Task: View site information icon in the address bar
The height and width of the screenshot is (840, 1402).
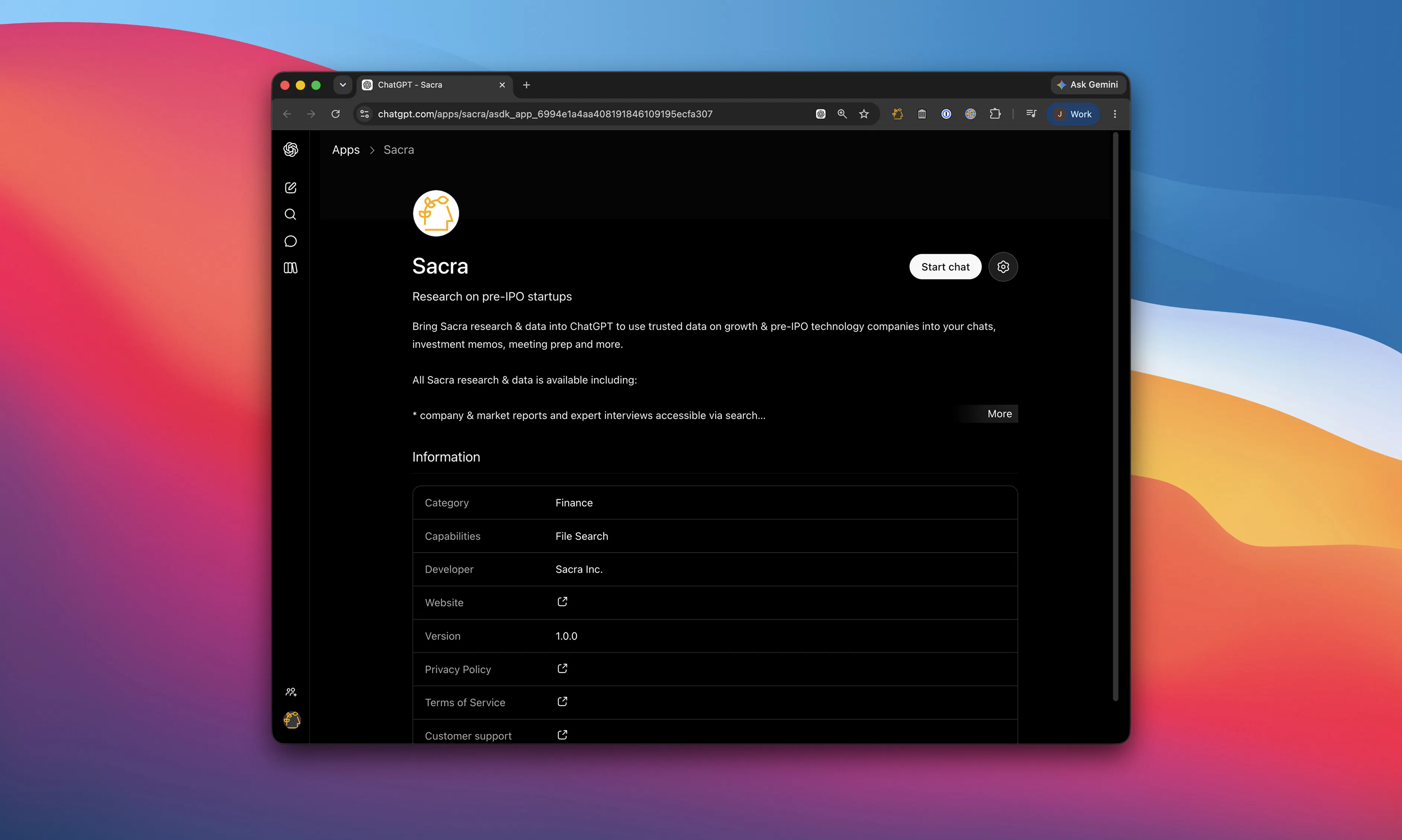Action: (364, 114)
